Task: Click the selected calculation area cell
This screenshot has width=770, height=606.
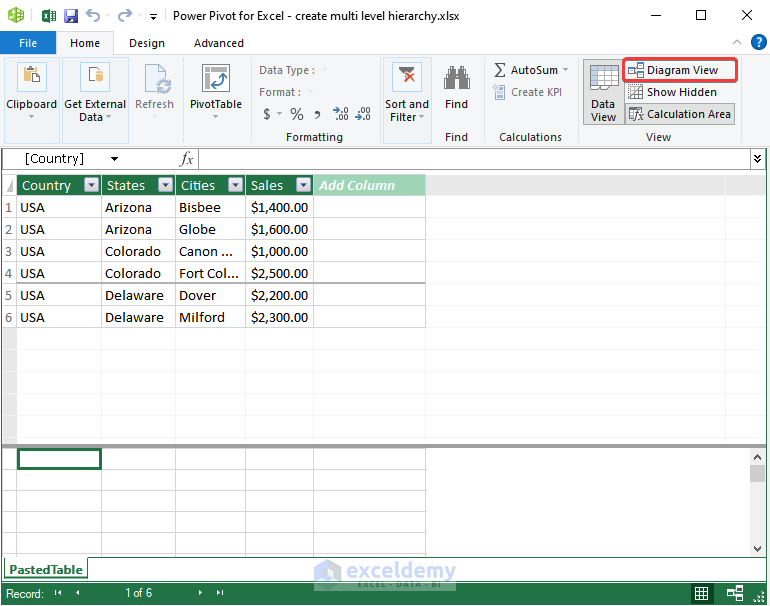Action: [x=59, y=459]
